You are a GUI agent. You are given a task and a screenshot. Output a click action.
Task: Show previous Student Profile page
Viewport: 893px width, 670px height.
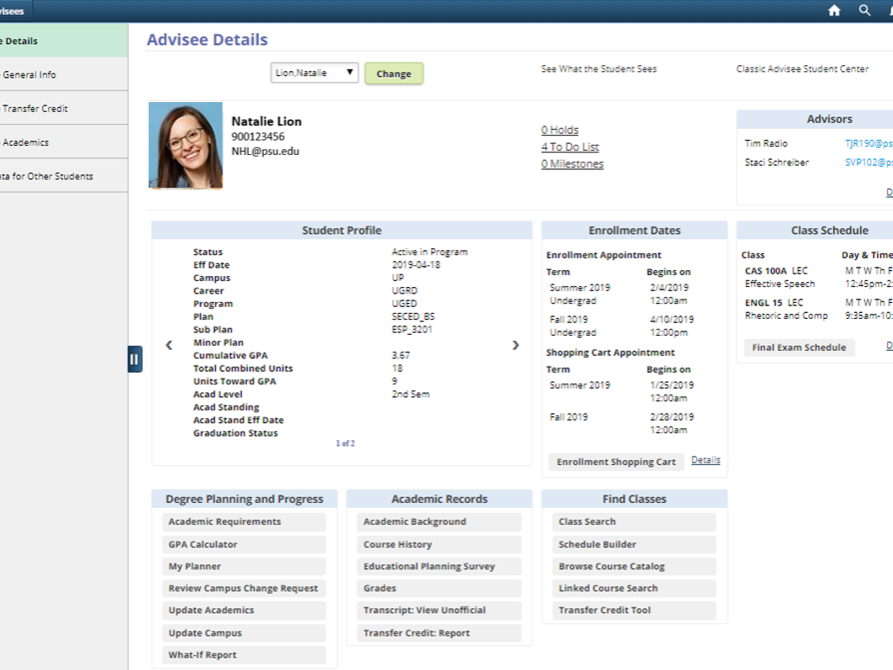(169, 345)
